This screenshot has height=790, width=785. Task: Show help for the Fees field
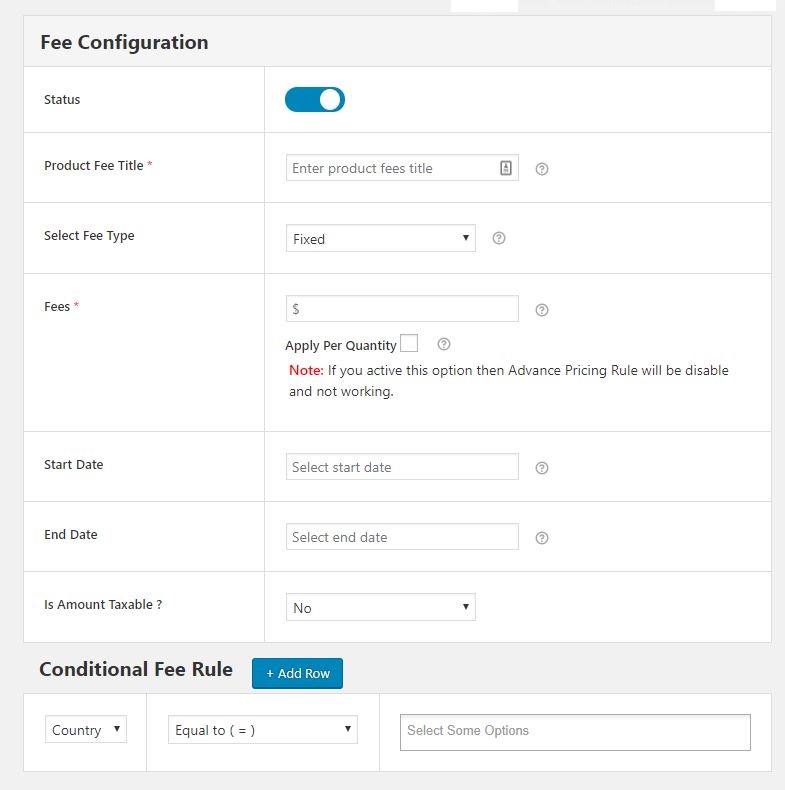point(542,310)
